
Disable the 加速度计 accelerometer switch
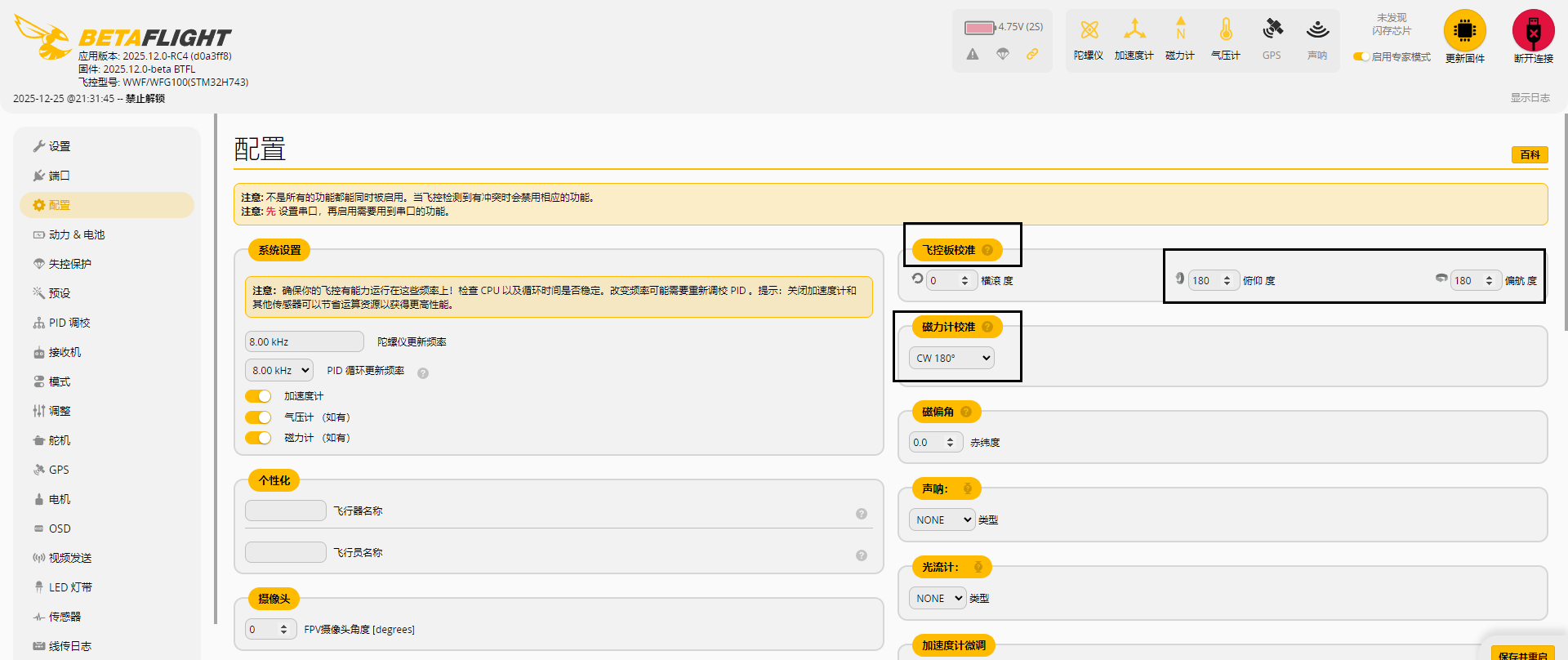pyautogui.click(x=258, y=396)
